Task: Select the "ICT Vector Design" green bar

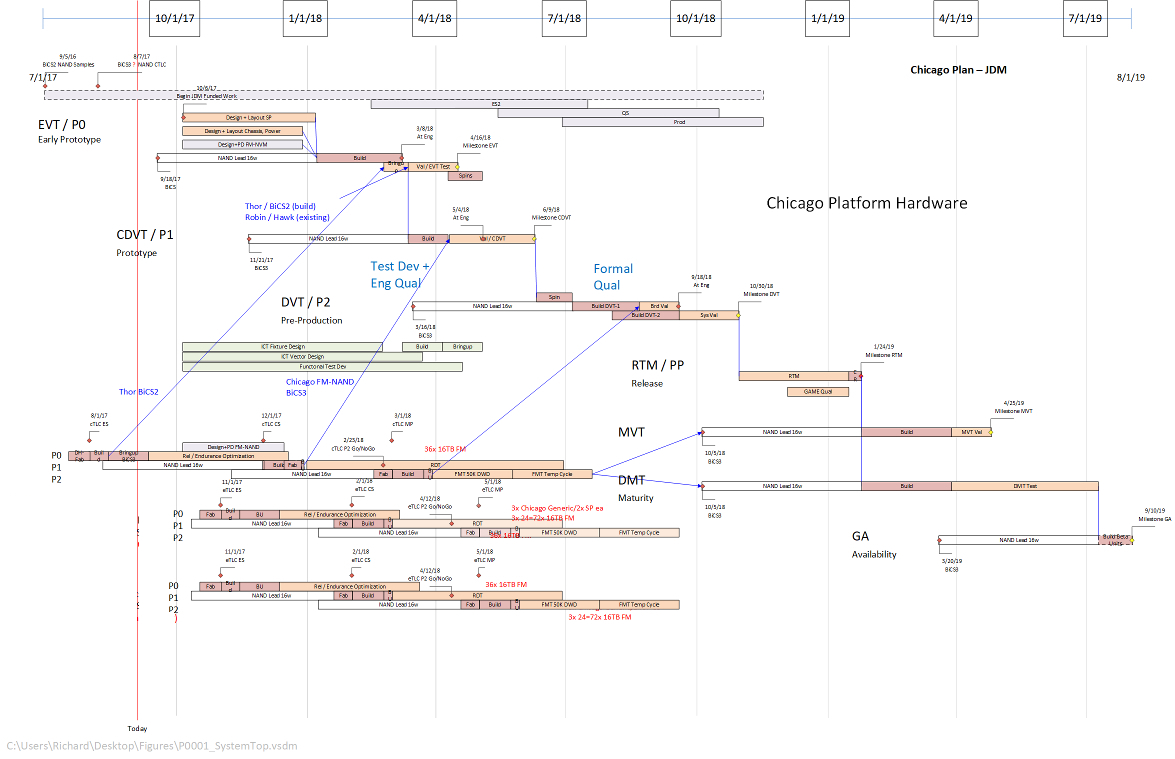Action: [302, 357]
